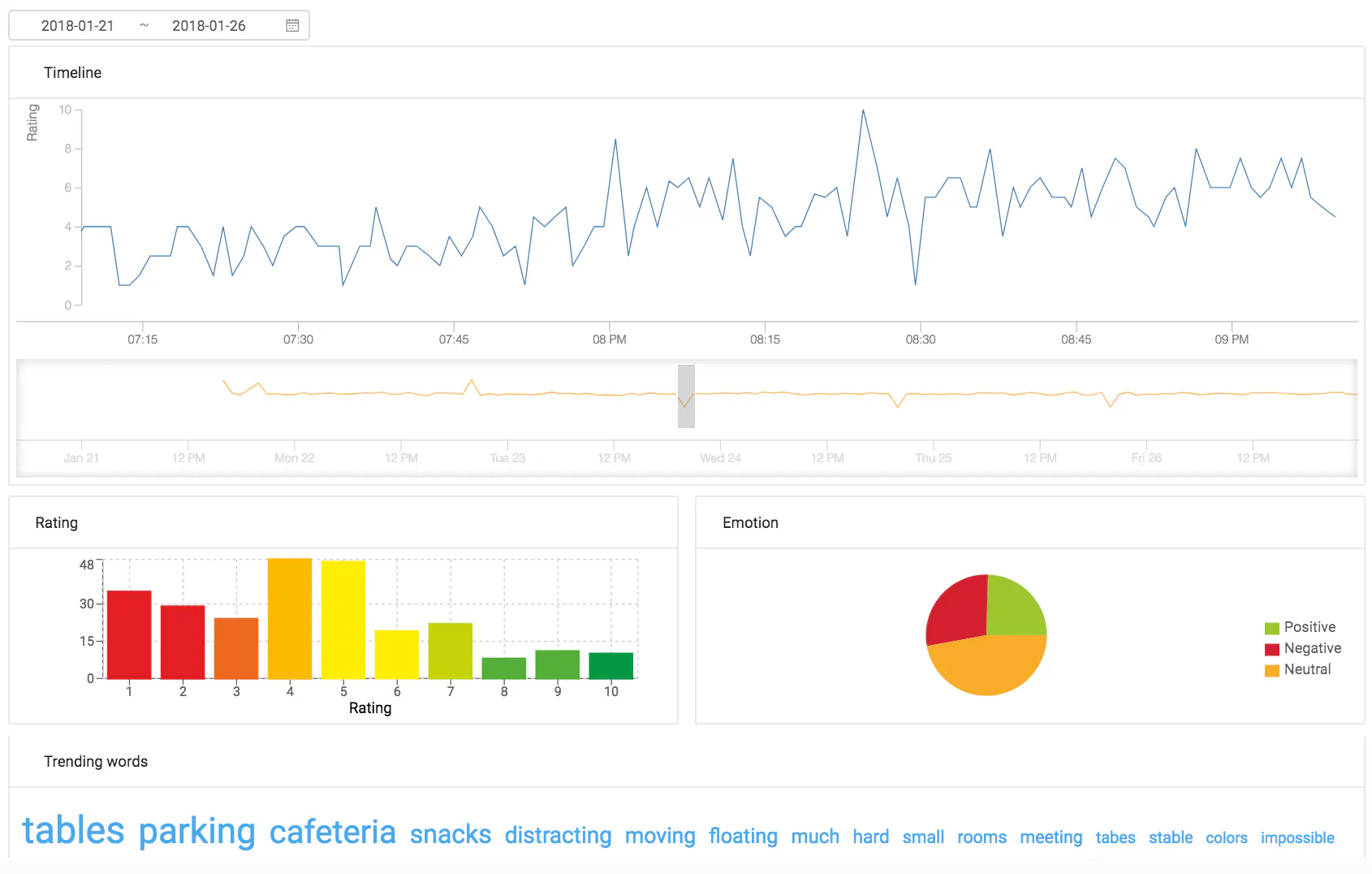
Task: Select the trending word 'stable'
Action: (1171, 837)
